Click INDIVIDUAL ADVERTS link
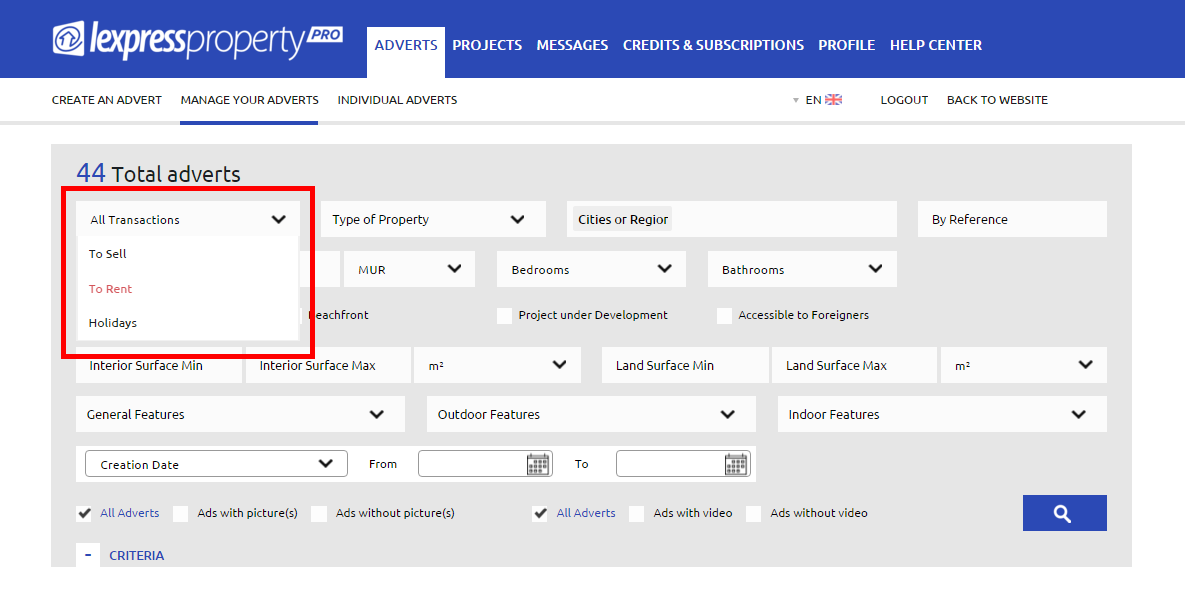The width and height of the screenshot is (1185, 590). point(398,100)
